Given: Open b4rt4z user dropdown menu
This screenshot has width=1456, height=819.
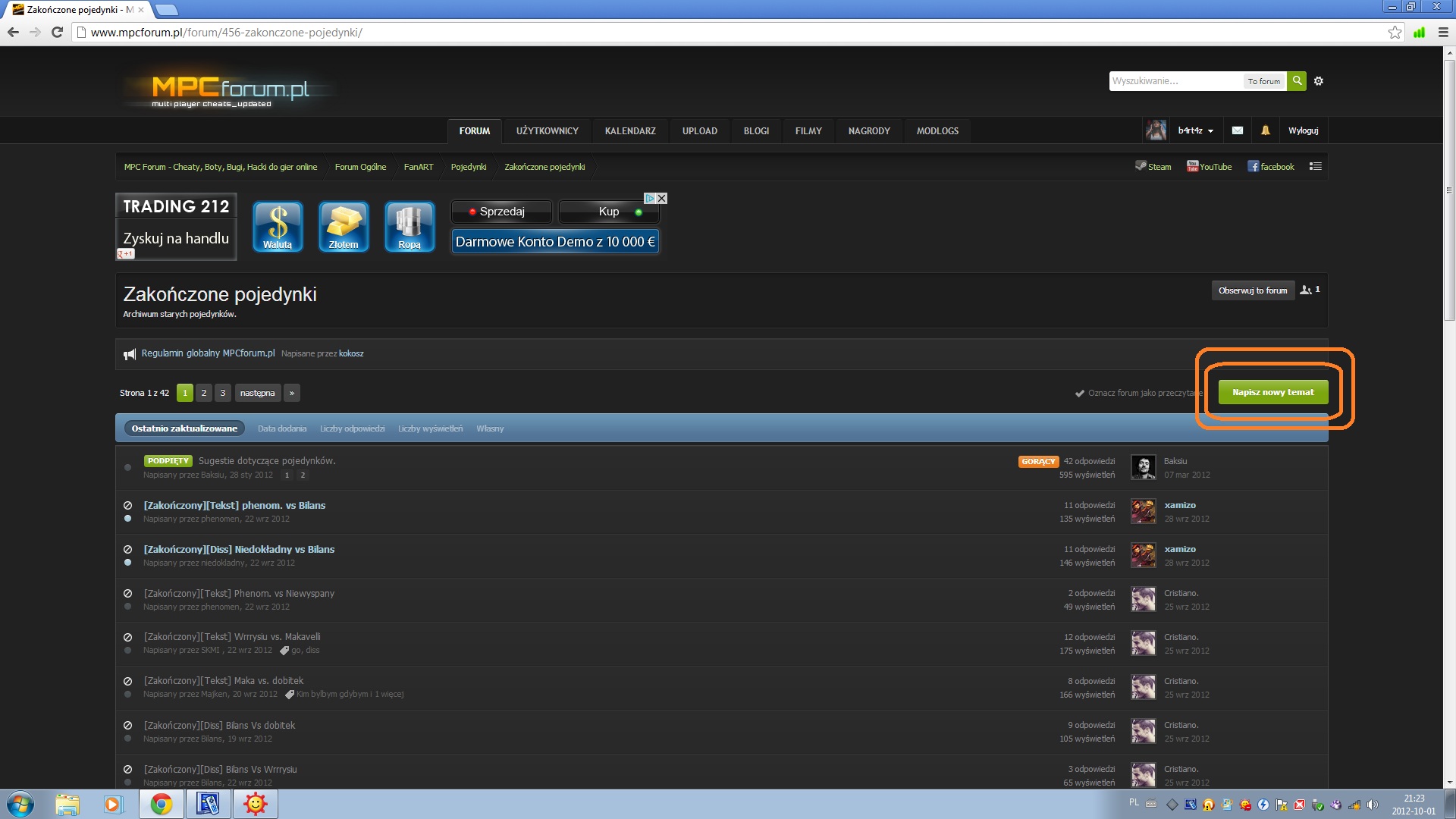Looking at the screenshot, I should (1196, 130).
